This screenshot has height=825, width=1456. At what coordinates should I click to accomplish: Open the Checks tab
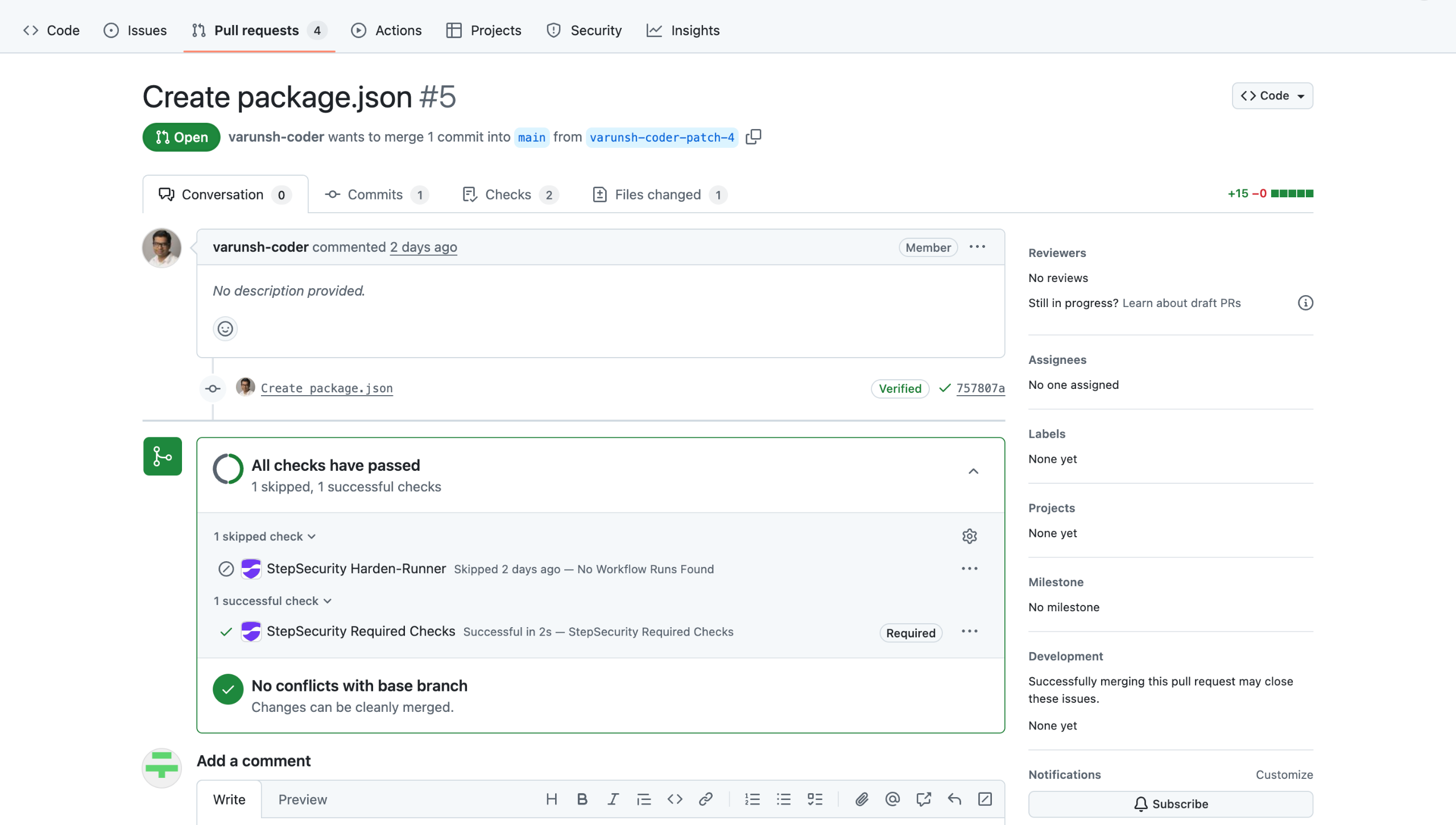pyautogui.click(x=509, y=194)
